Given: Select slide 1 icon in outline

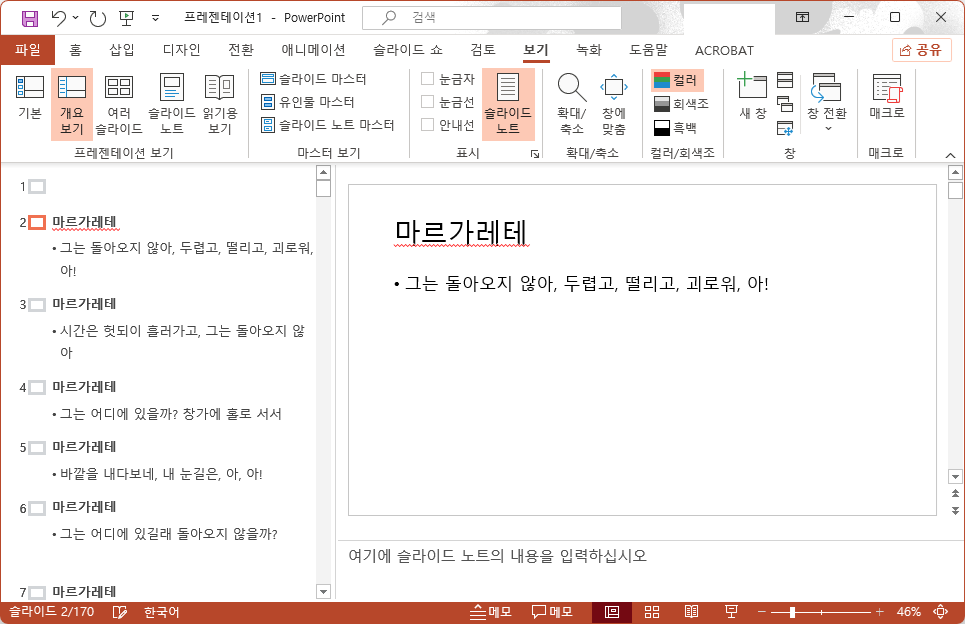Looking at the screenshot, I should click(38, 186).
